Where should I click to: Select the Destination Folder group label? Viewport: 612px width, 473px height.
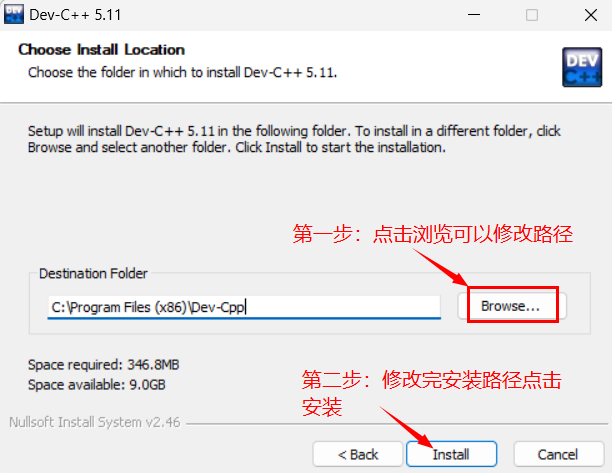93,274
